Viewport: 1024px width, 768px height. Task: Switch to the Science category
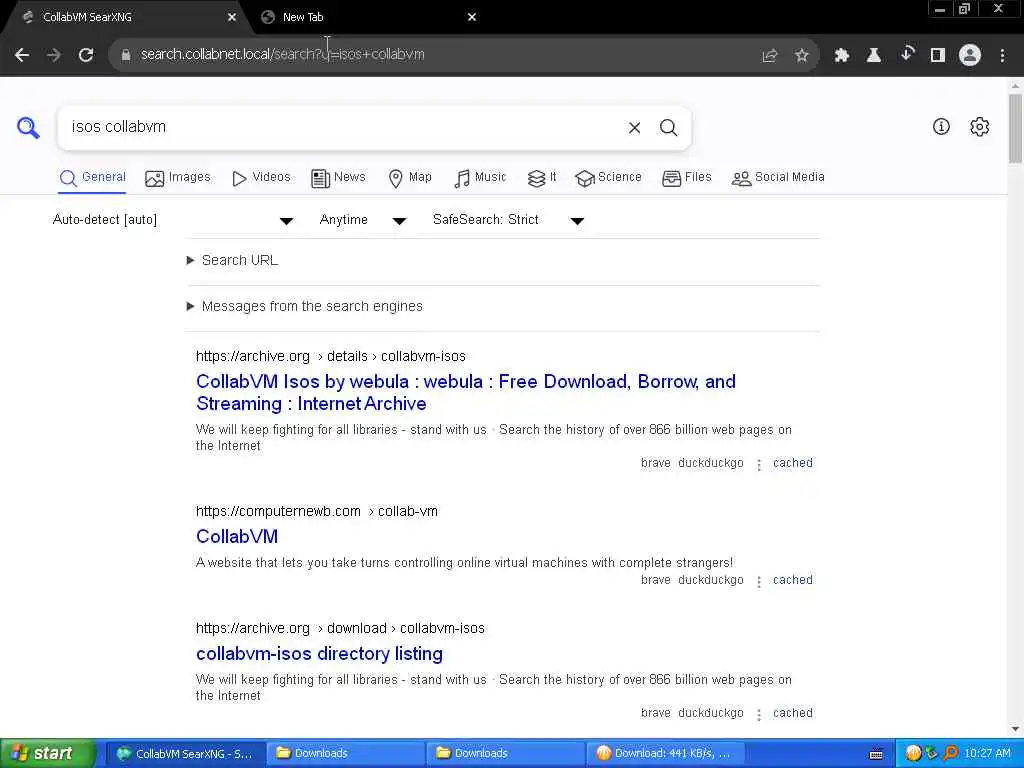pos(608,178)
